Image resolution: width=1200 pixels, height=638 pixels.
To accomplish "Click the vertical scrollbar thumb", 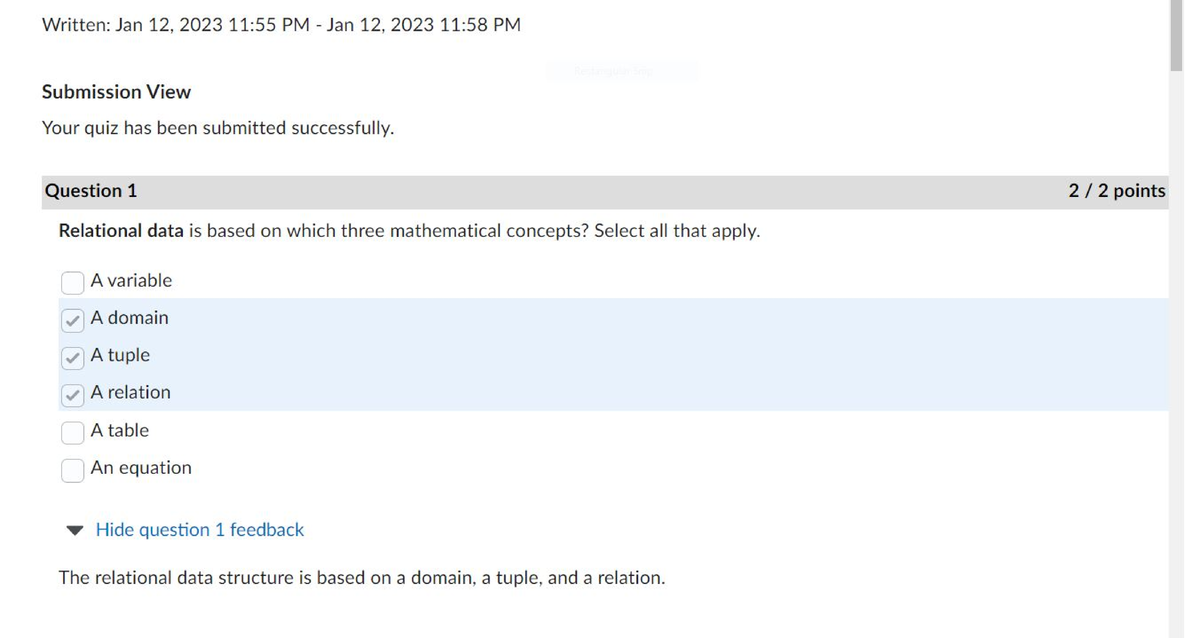I will pyautogui.click(x=1176, y=35).
